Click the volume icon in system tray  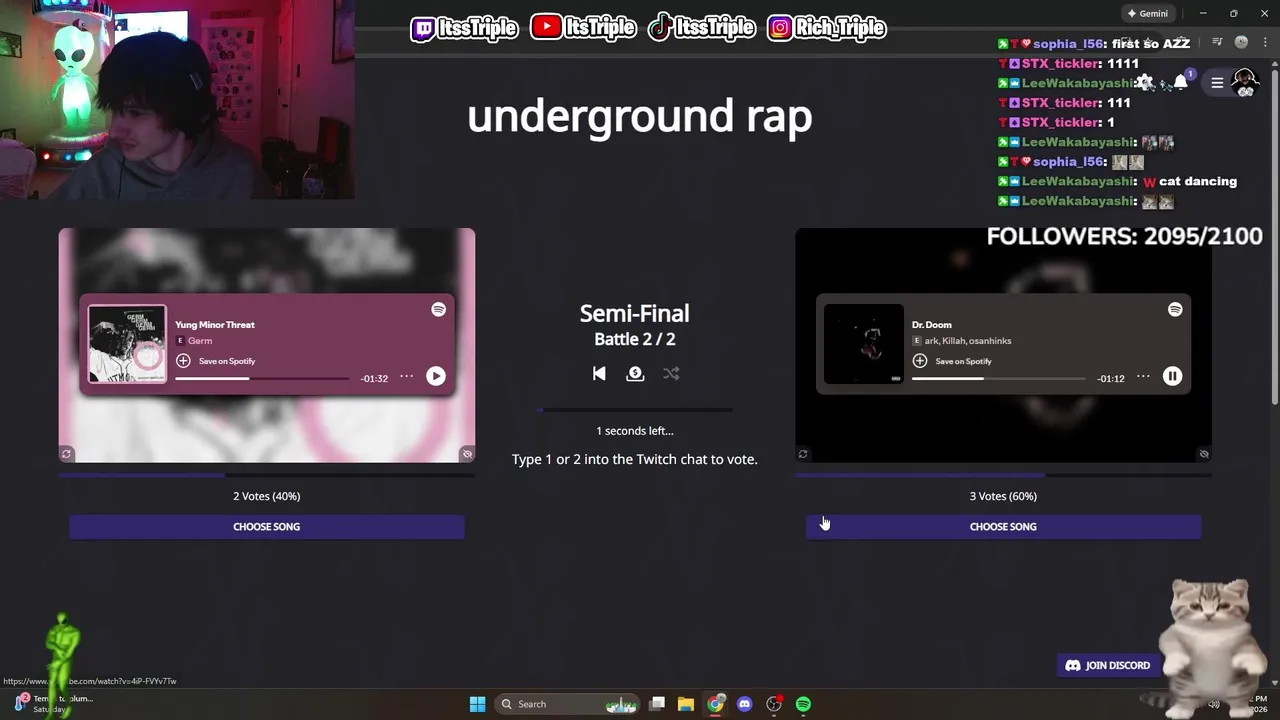pos(1214,704)
